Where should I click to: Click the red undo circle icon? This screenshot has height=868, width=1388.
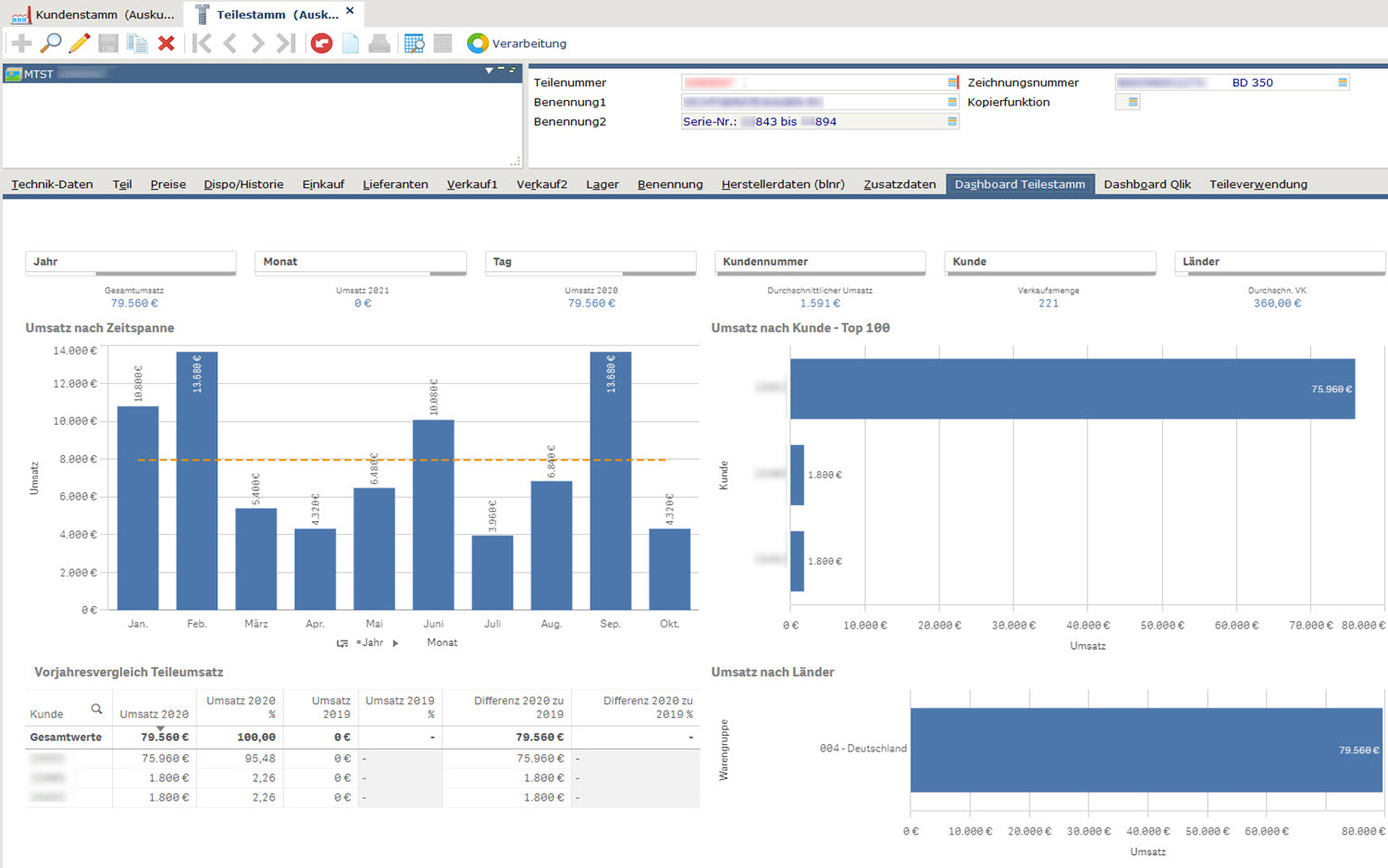pos(321,43)
